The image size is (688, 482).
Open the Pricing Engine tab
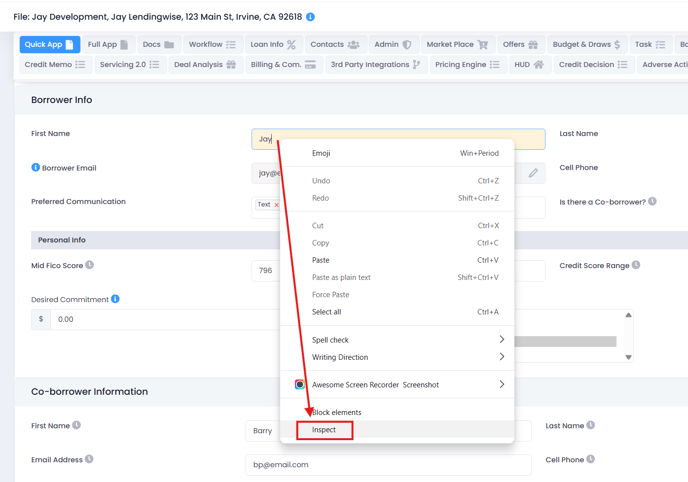(468, 64)
